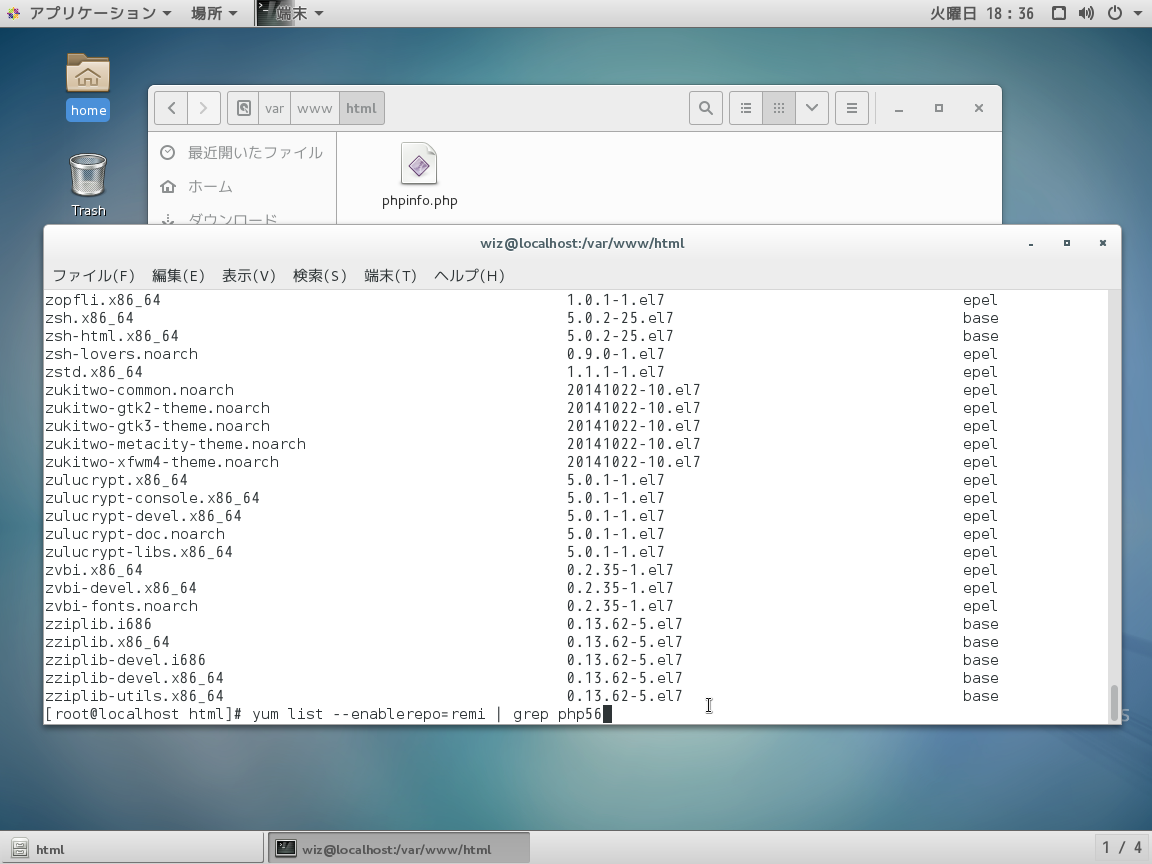Expand the system menu arrow
The image size is (1152, 864).
pos(1138,13)
